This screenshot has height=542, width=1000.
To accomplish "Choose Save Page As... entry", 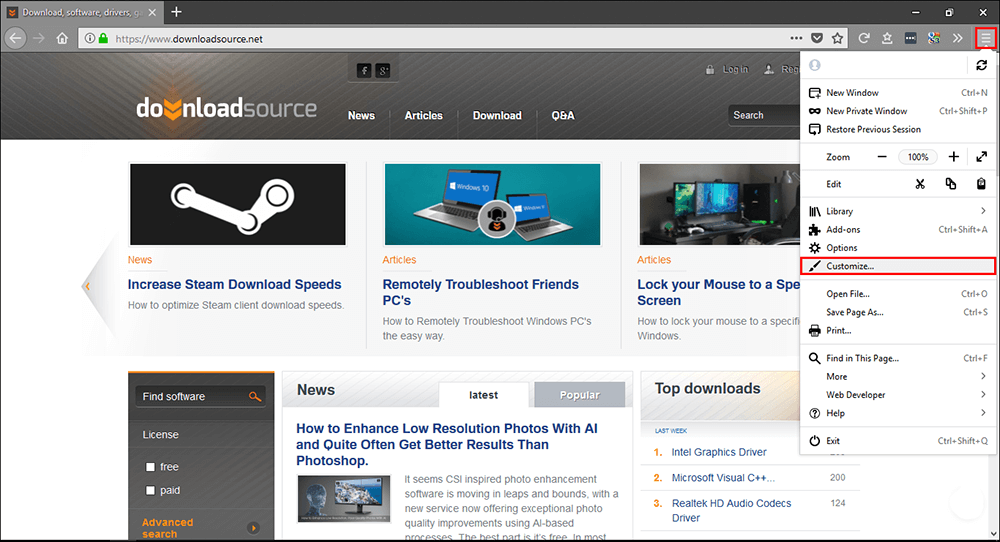I will point(897,312).
